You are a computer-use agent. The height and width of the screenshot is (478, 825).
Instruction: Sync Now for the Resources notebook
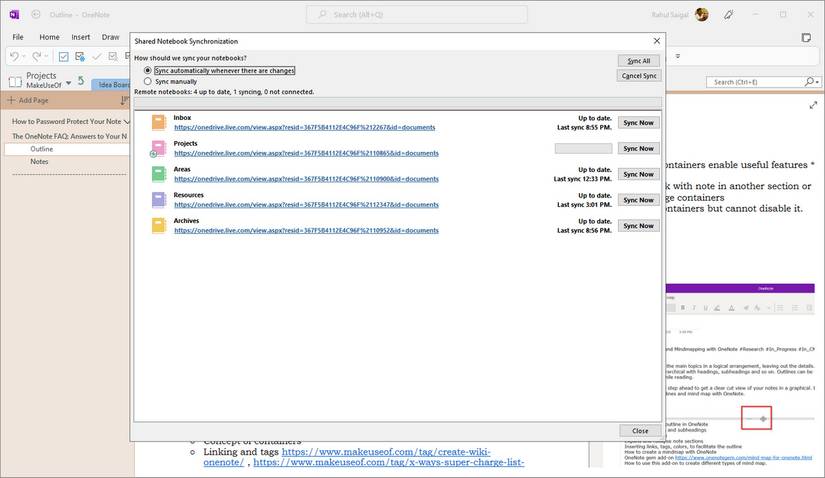[x=638, y=200]
